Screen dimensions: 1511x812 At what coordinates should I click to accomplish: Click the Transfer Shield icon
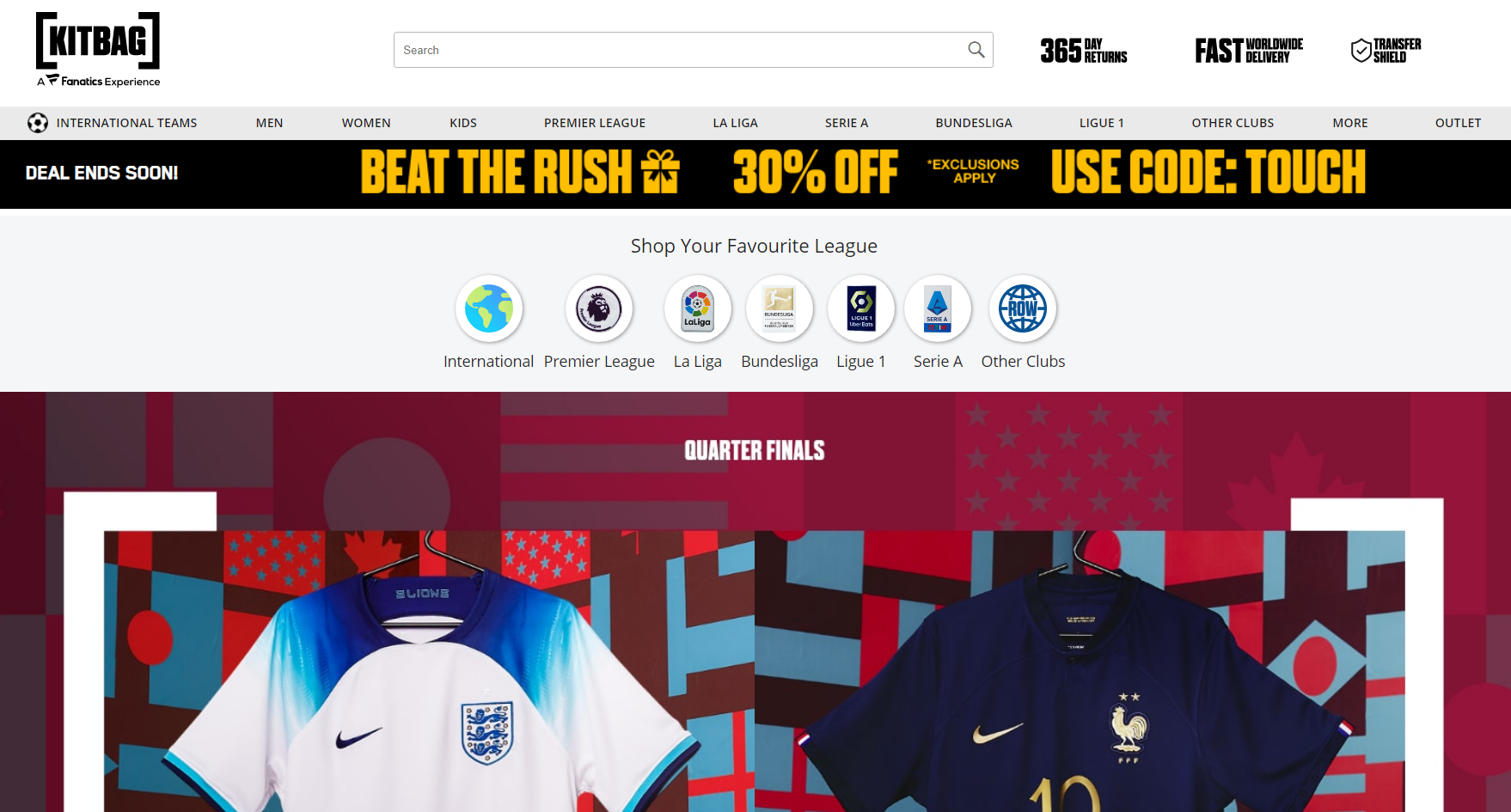1361,51
